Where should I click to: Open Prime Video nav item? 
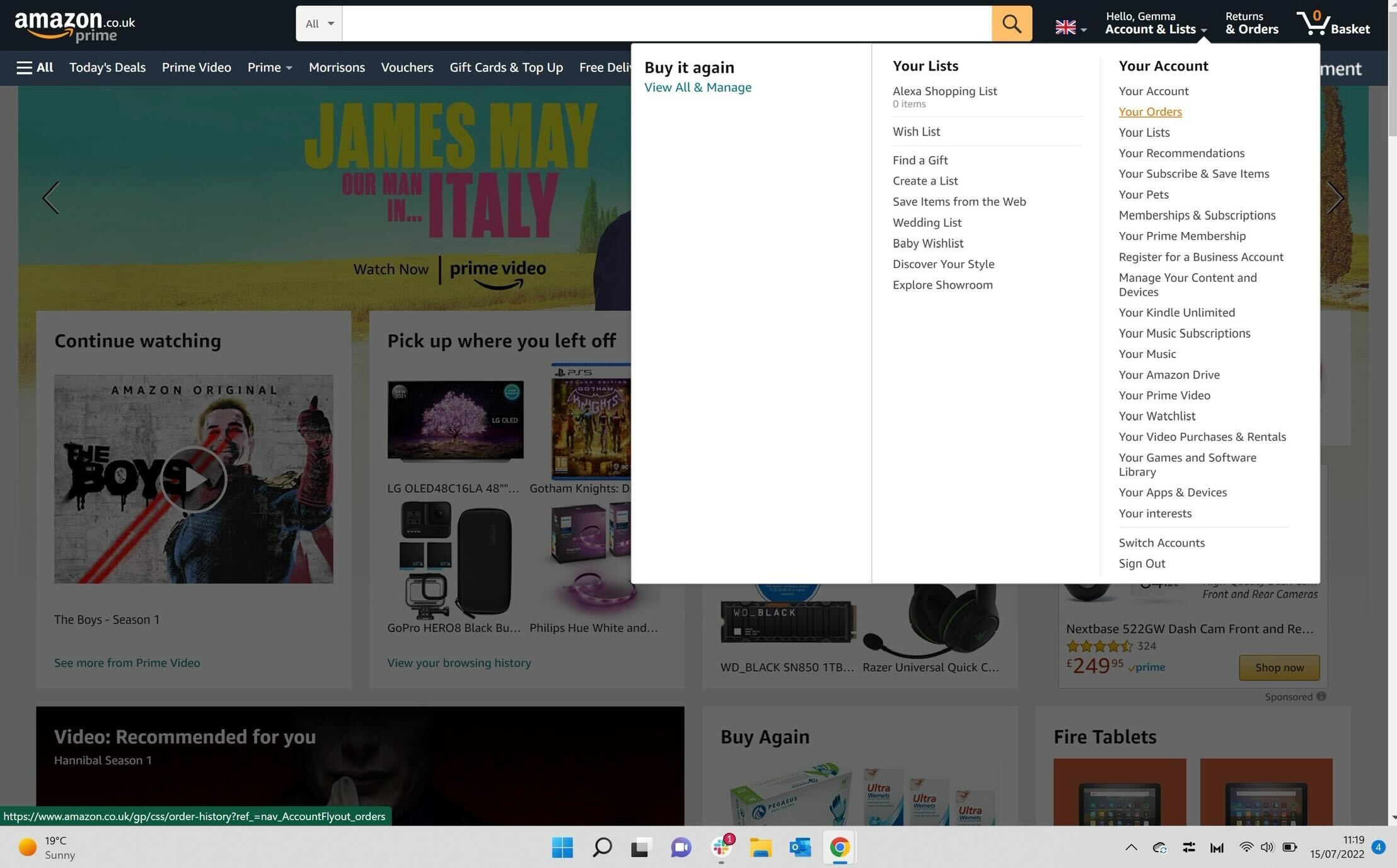point(196,67)
